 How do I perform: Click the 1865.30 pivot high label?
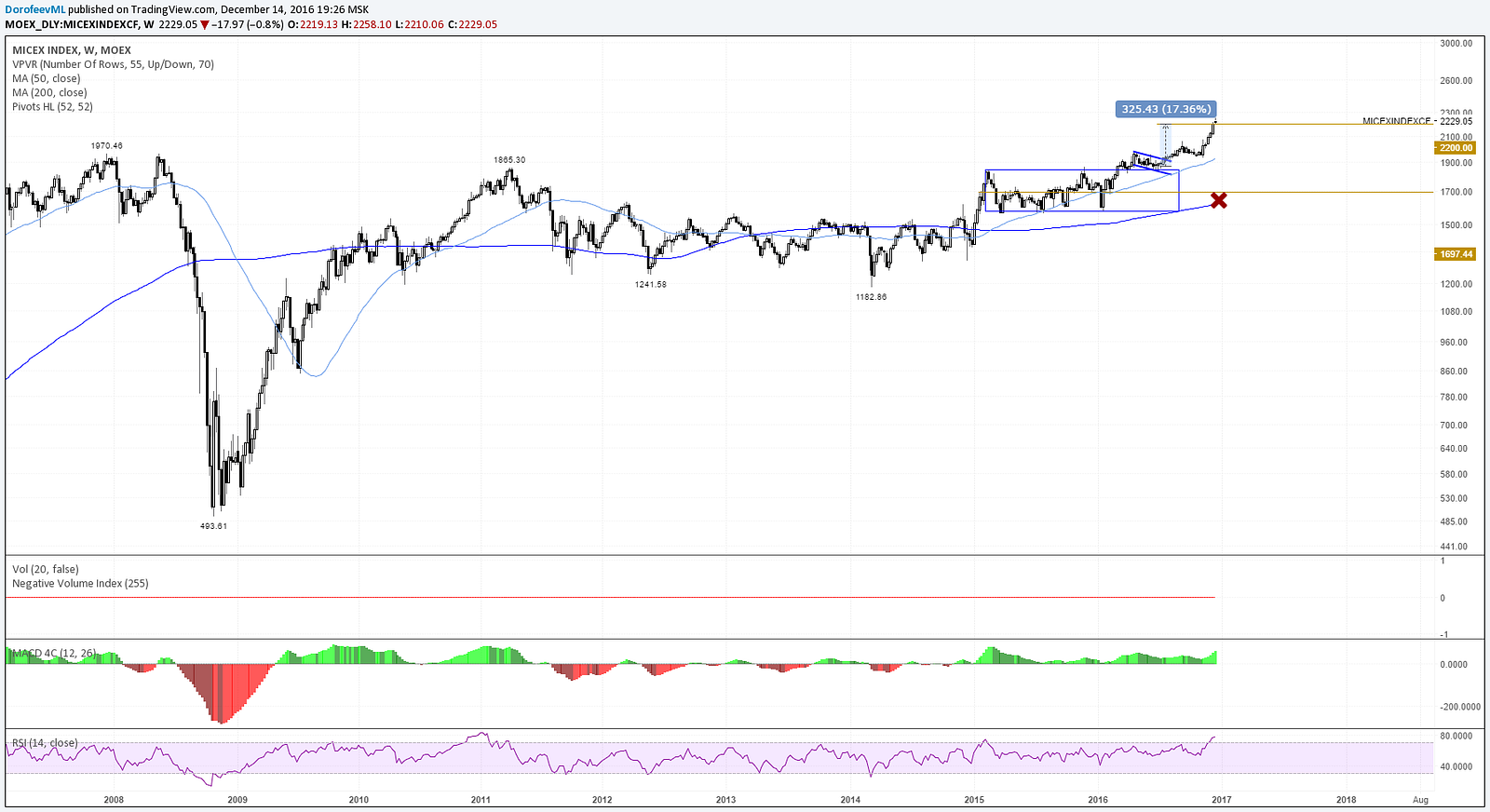click(x=509, y=160)
